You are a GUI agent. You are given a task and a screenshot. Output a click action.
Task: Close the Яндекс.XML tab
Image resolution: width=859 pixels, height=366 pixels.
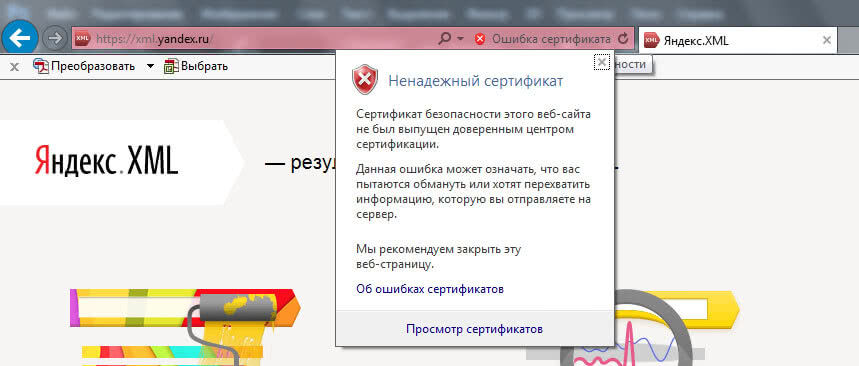pos(827,40)
